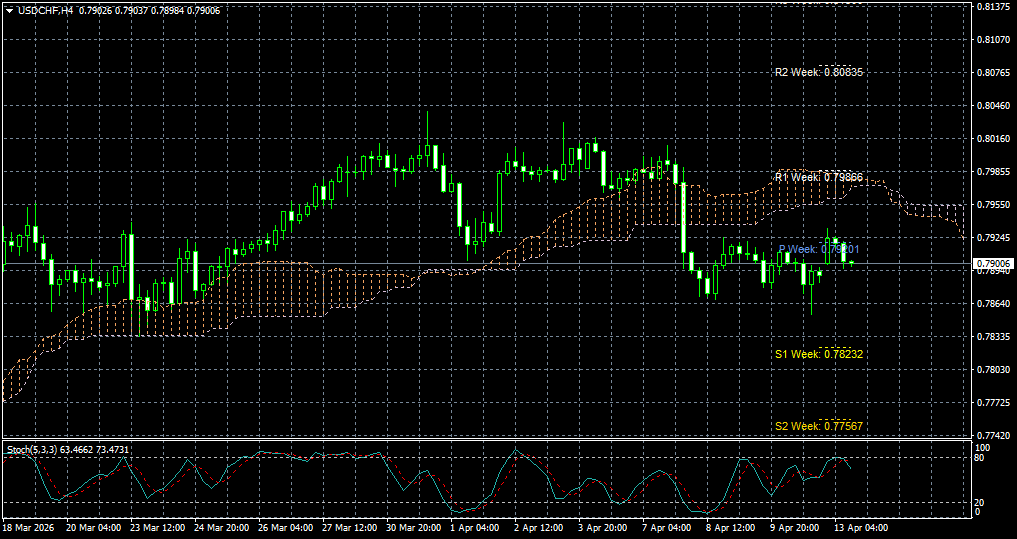This screenshot has width=1017, height=539.
Task: Click the stochastic 100 scale label
Action: 983,448
